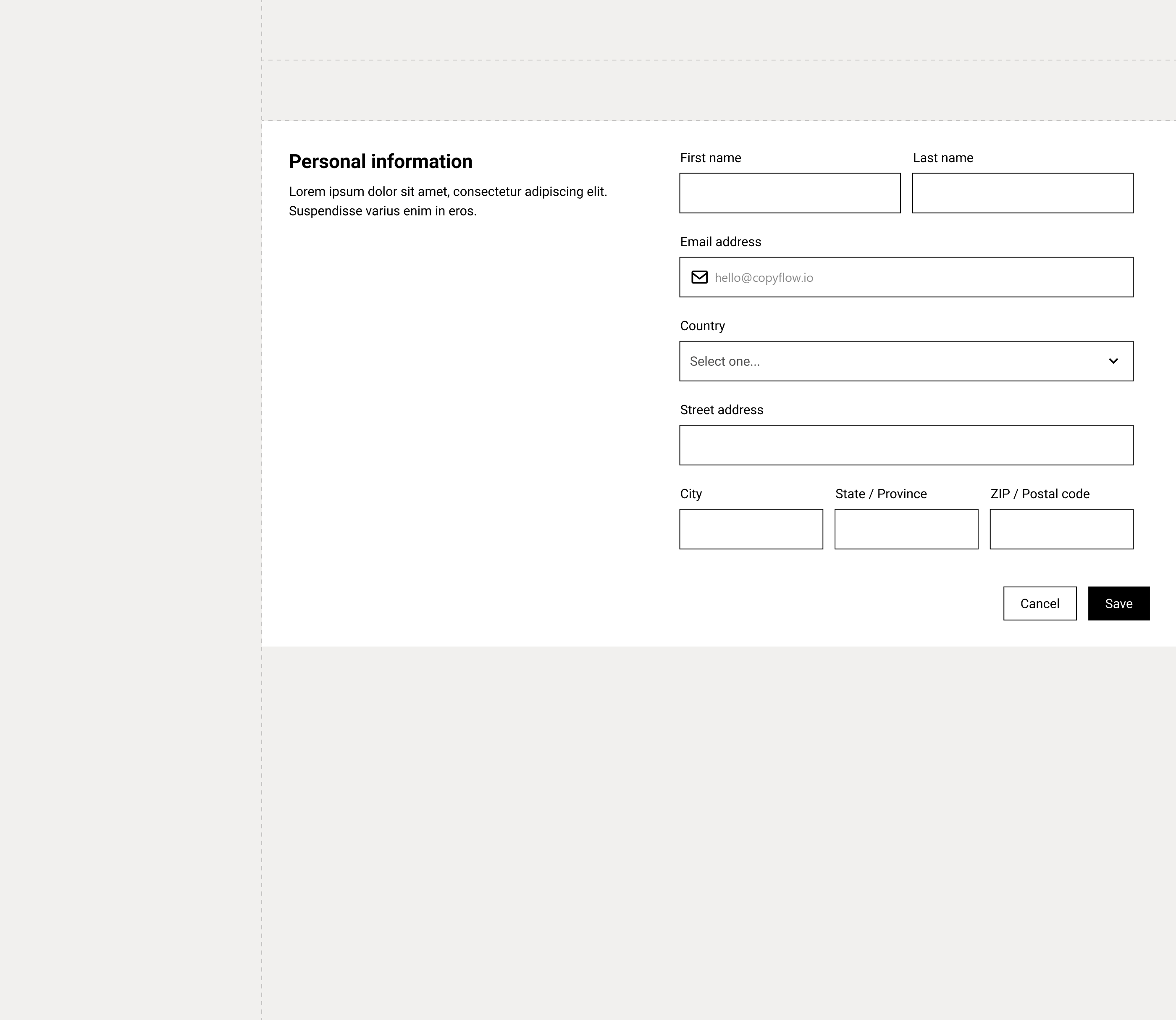This screenshot has height=1020, width=1176.
Task: Click the envelope icon in email field
Action: [x=699, y=277]
